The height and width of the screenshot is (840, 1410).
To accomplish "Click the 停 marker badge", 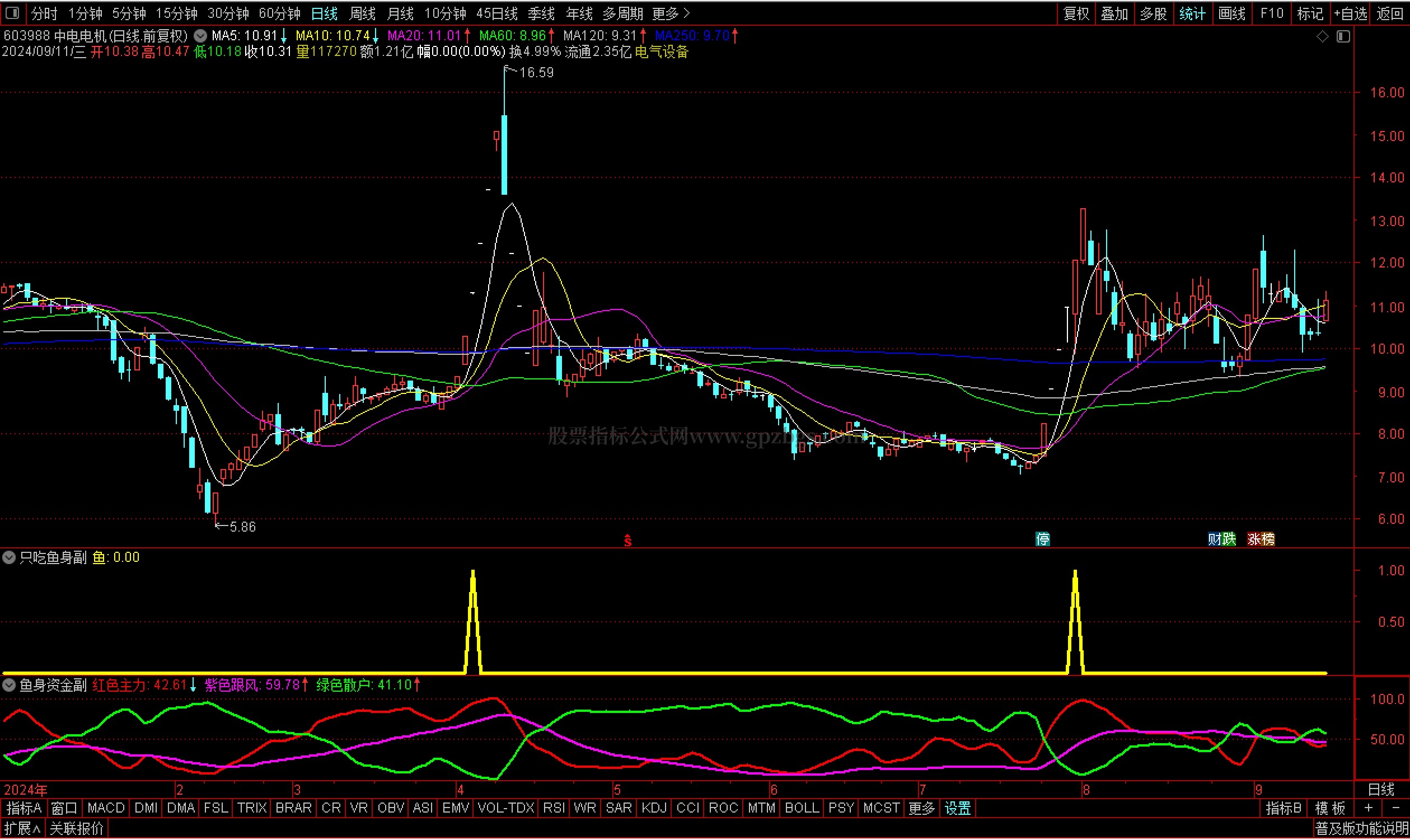I will pos(1043,539).
